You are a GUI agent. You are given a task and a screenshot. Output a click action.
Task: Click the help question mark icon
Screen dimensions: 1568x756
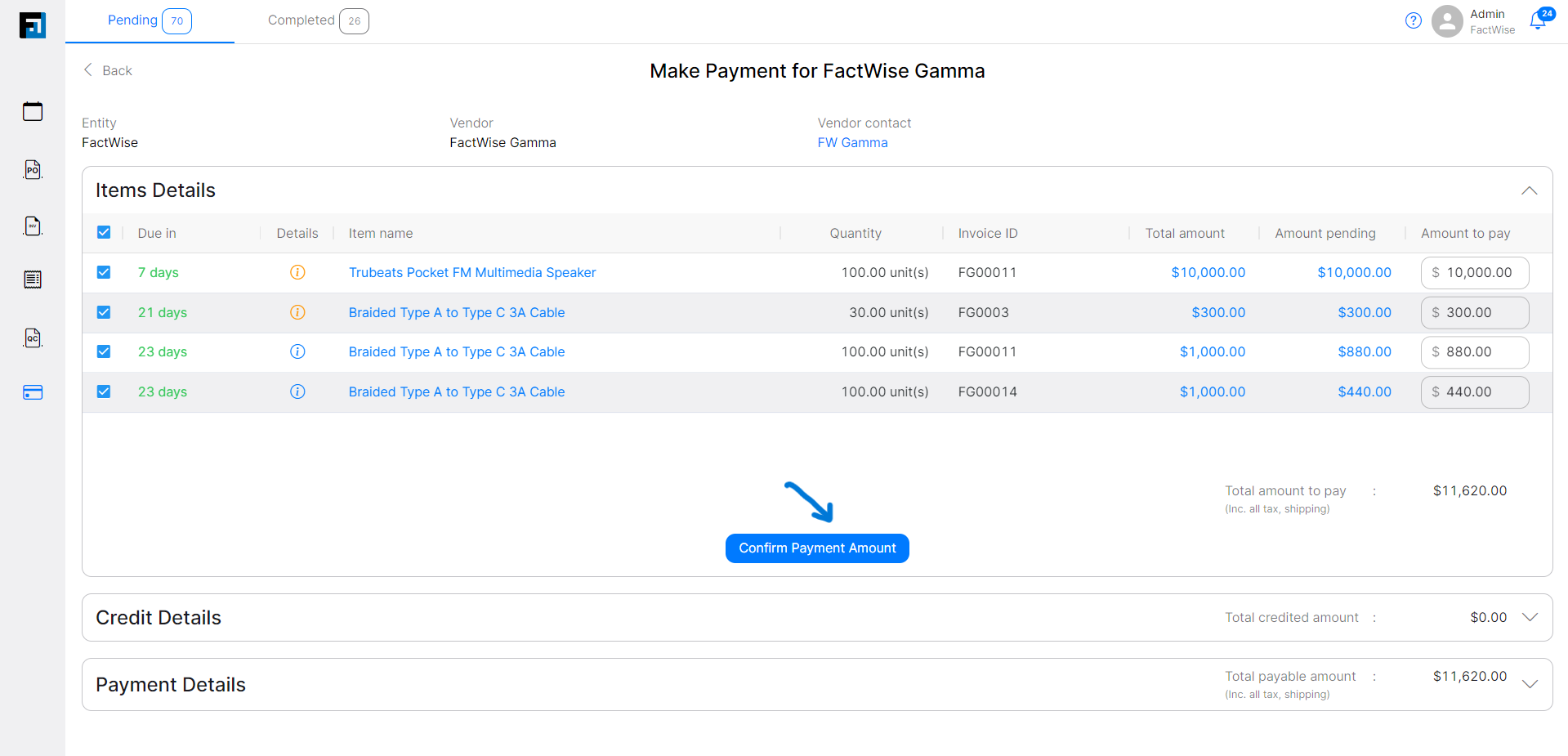pyautogui.click(x=1414, y=21)
